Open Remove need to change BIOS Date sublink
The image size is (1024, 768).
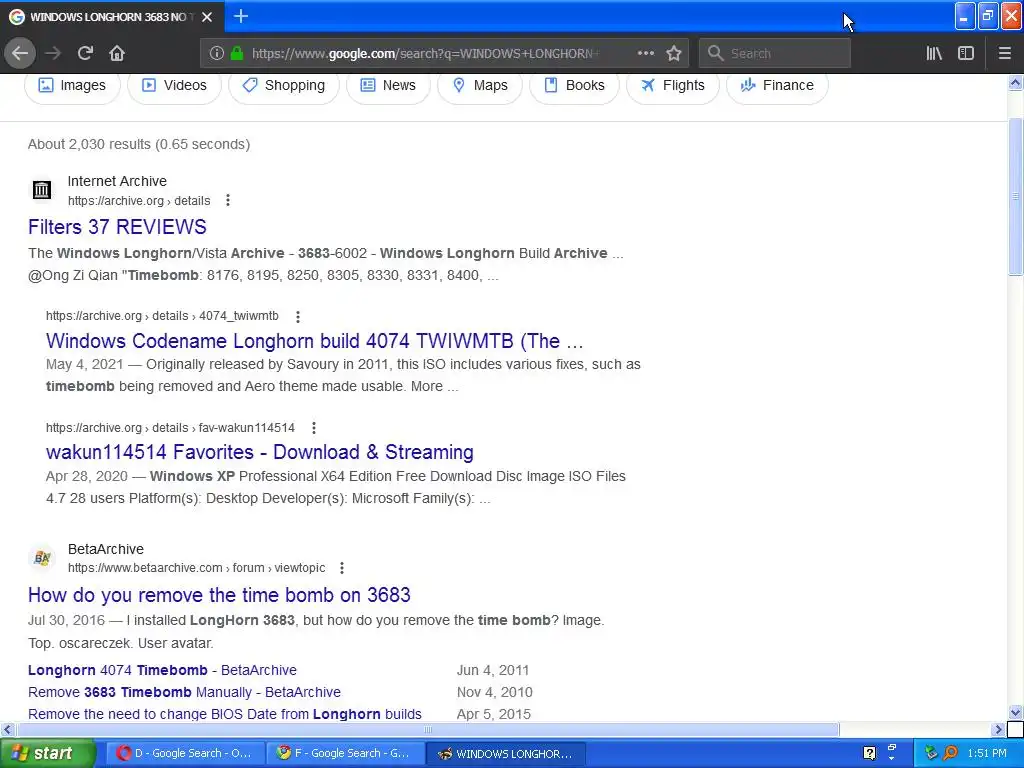(x=225, y=714)
